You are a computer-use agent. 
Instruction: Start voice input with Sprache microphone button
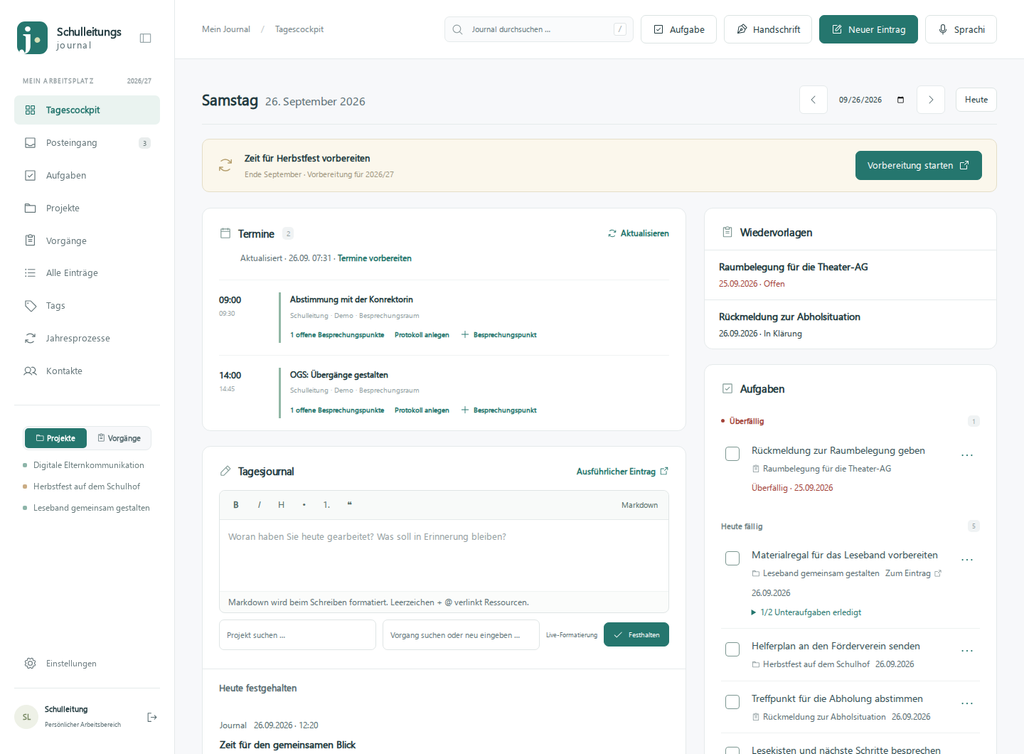(961, 29)
